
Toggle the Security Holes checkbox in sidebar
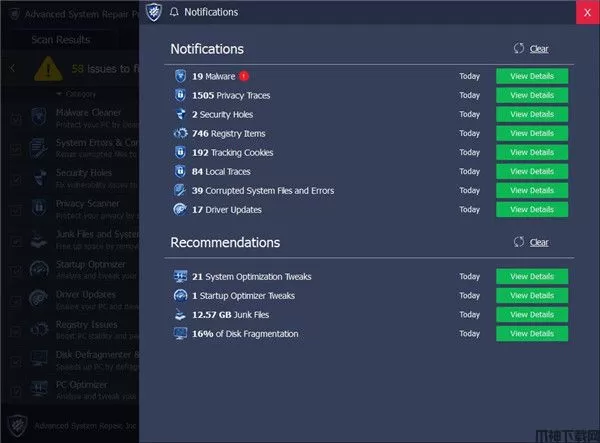pyautogui.click(x=15, y=178)
